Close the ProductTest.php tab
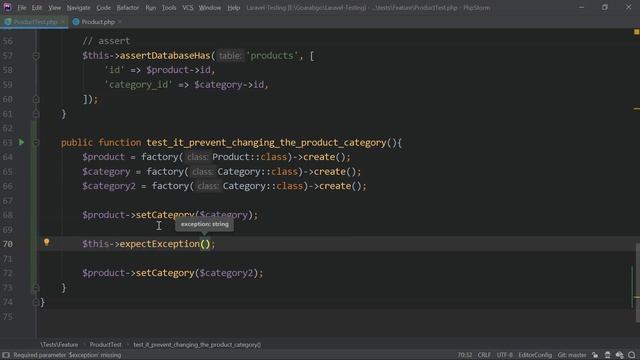This screenshot has width=640, height=360. click(x=62, y=22)
